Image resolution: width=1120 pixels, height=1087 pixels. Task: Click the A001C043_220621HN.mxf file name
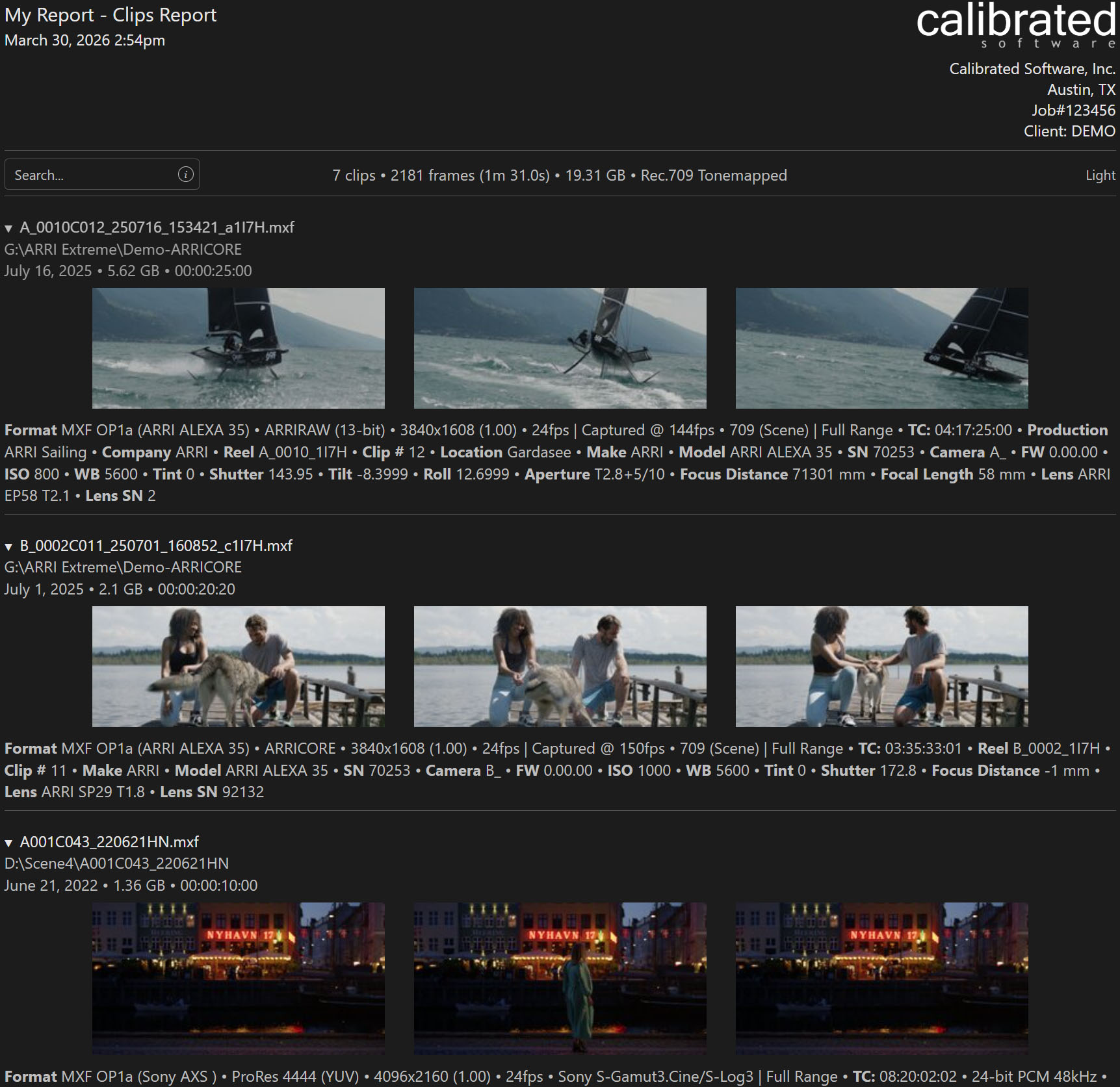[x=109, y=842]
